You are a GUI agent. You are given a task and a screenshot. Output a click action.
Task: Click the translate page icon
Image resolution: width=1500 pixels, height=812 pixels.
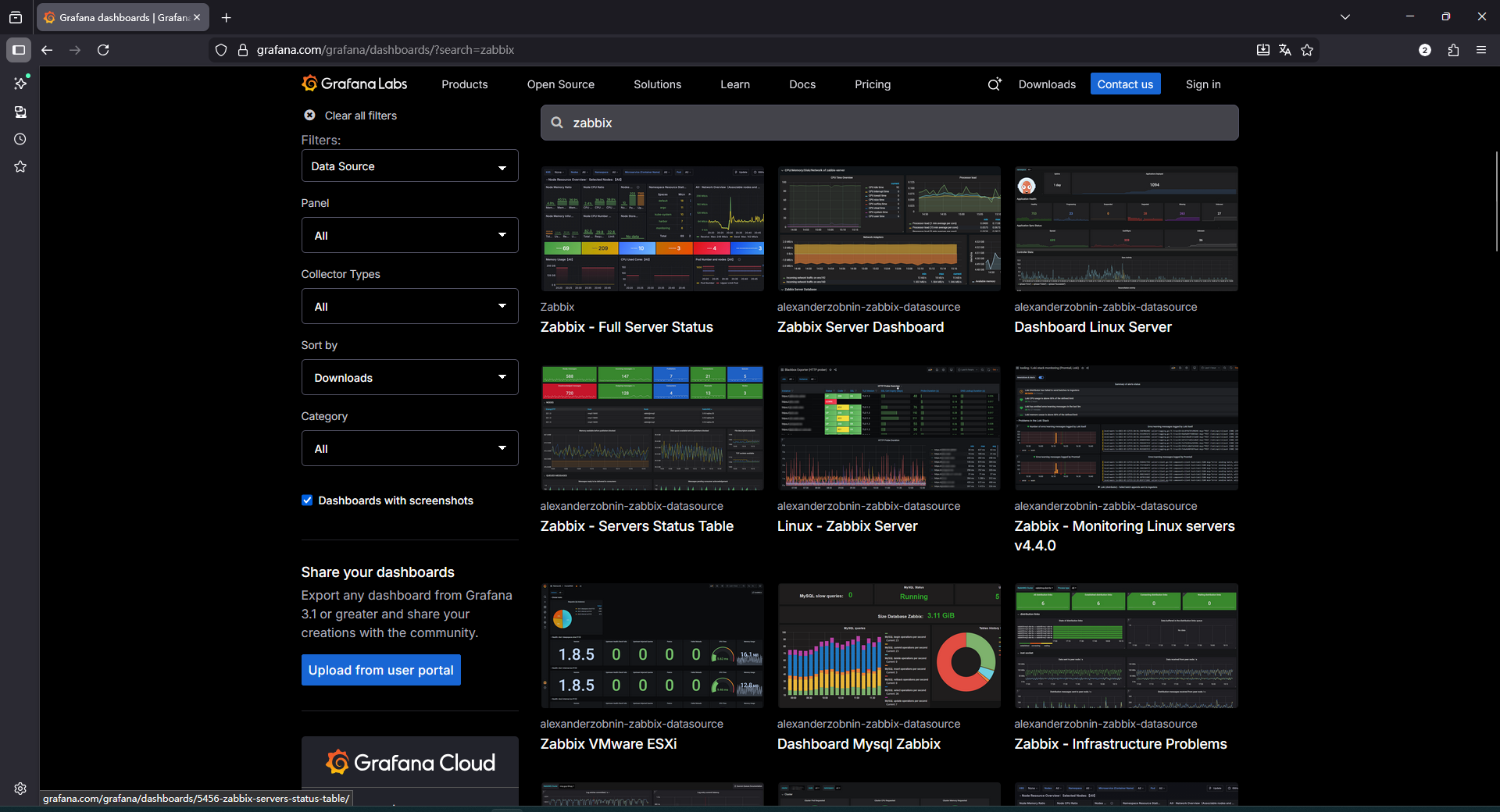pyautogui.click(x=1285, y=50)
